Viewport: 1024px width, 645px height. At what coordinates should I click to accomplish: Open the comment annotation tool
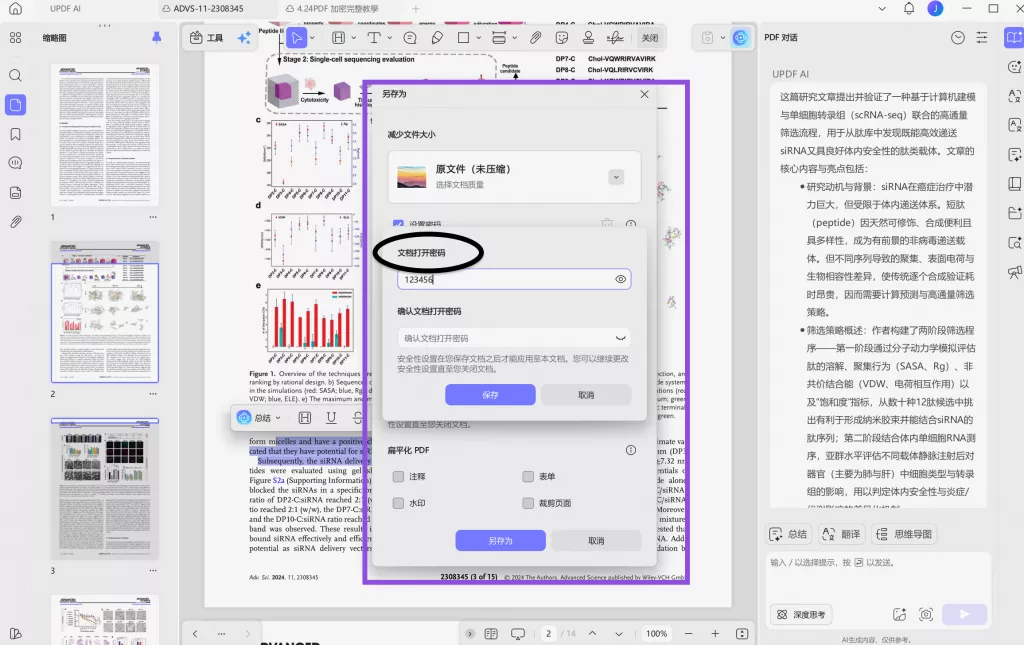(x=409, y=38)
